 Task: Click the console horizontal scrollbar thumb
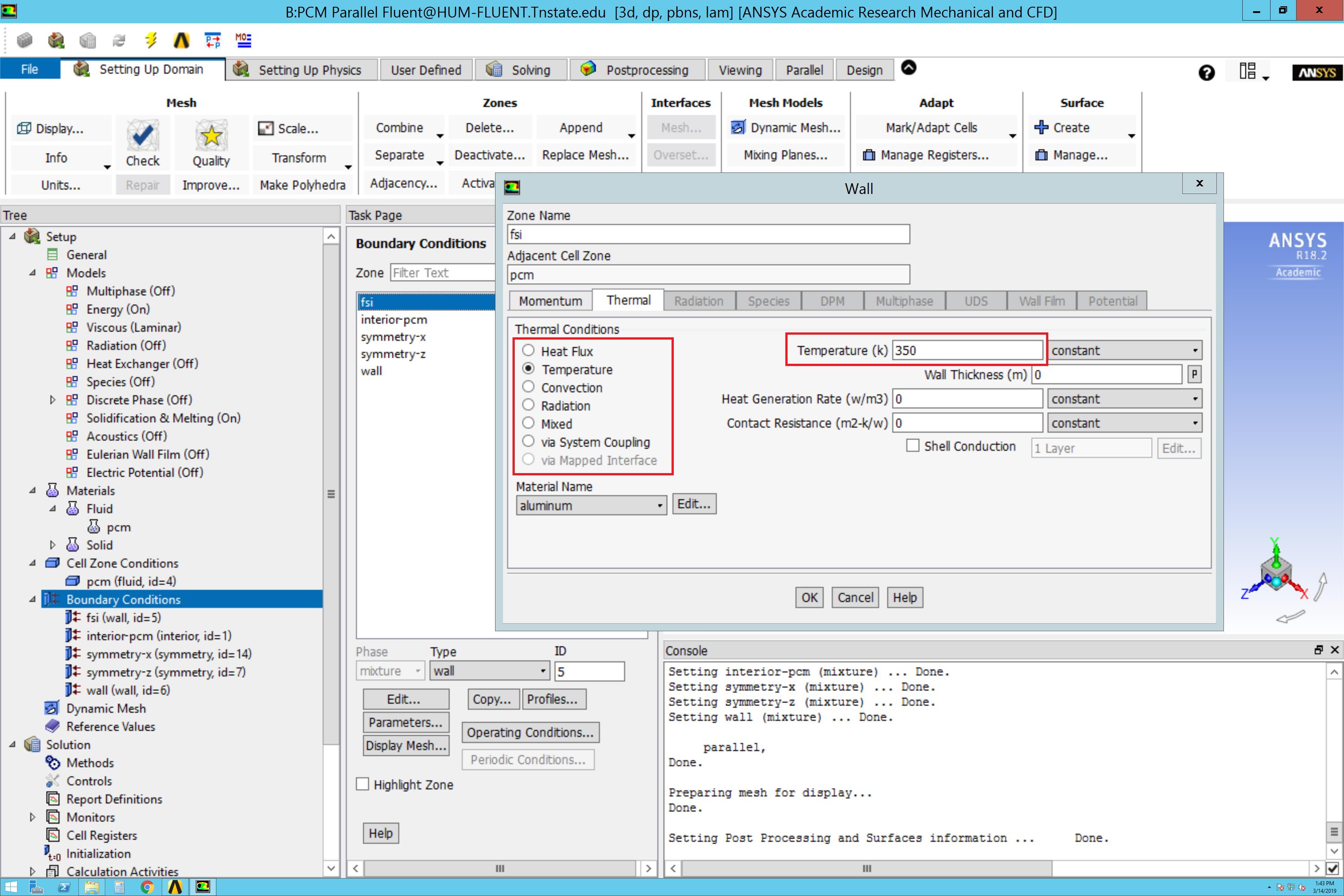[867, 869]
